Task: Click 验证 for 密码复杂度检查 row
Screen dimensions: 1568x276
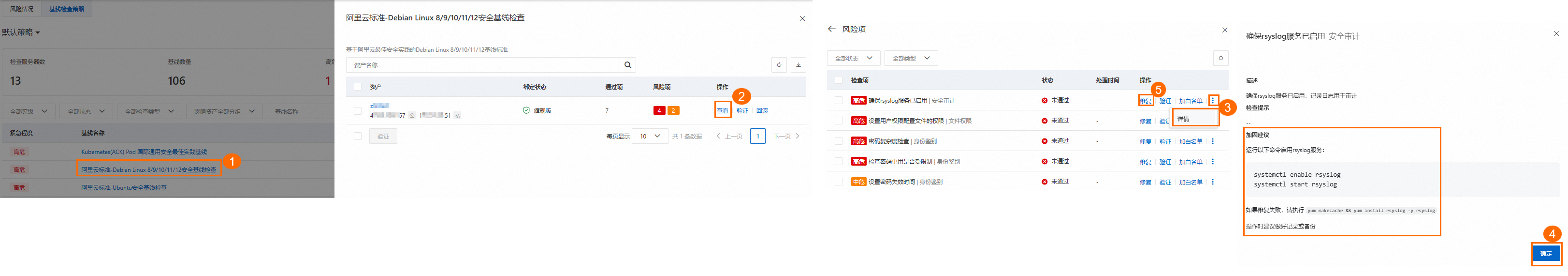Action: (1165, 141)
